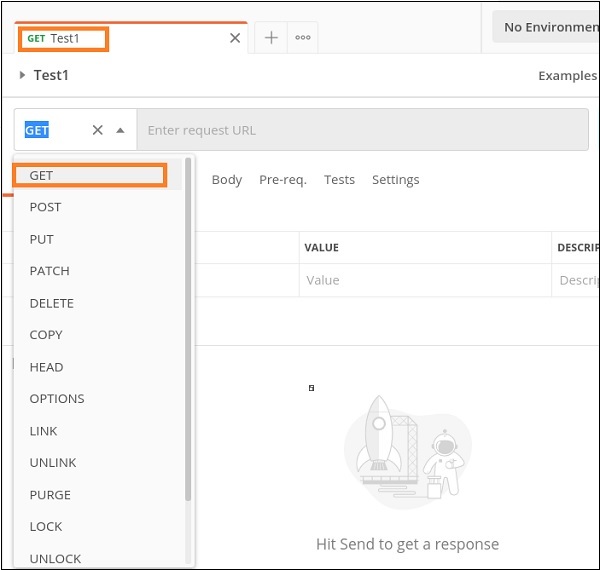Switch to the Tests tab
The image size is (600, 570).
[339, 180]
